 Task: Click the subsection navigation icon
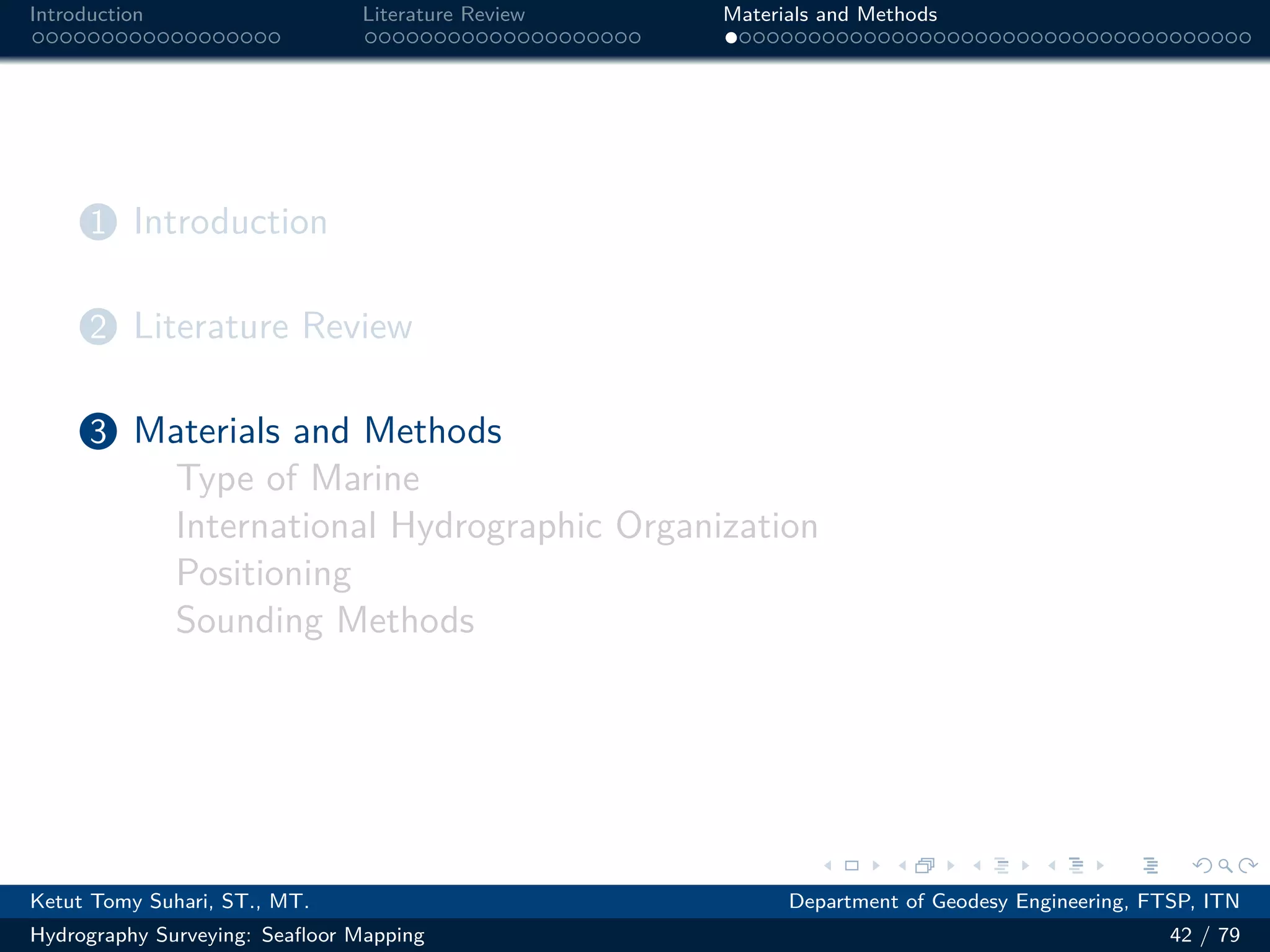coord(1001,865)
